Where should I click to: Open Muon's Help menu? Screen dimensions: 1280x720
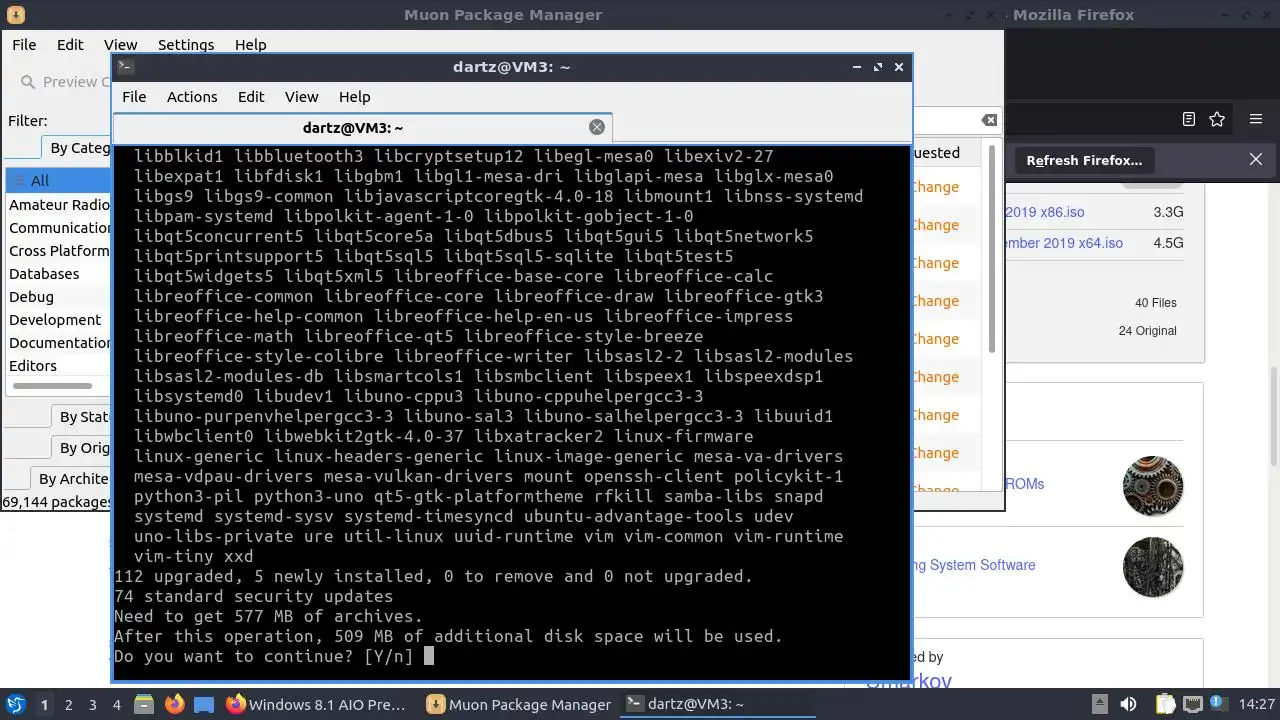point(250,45)
